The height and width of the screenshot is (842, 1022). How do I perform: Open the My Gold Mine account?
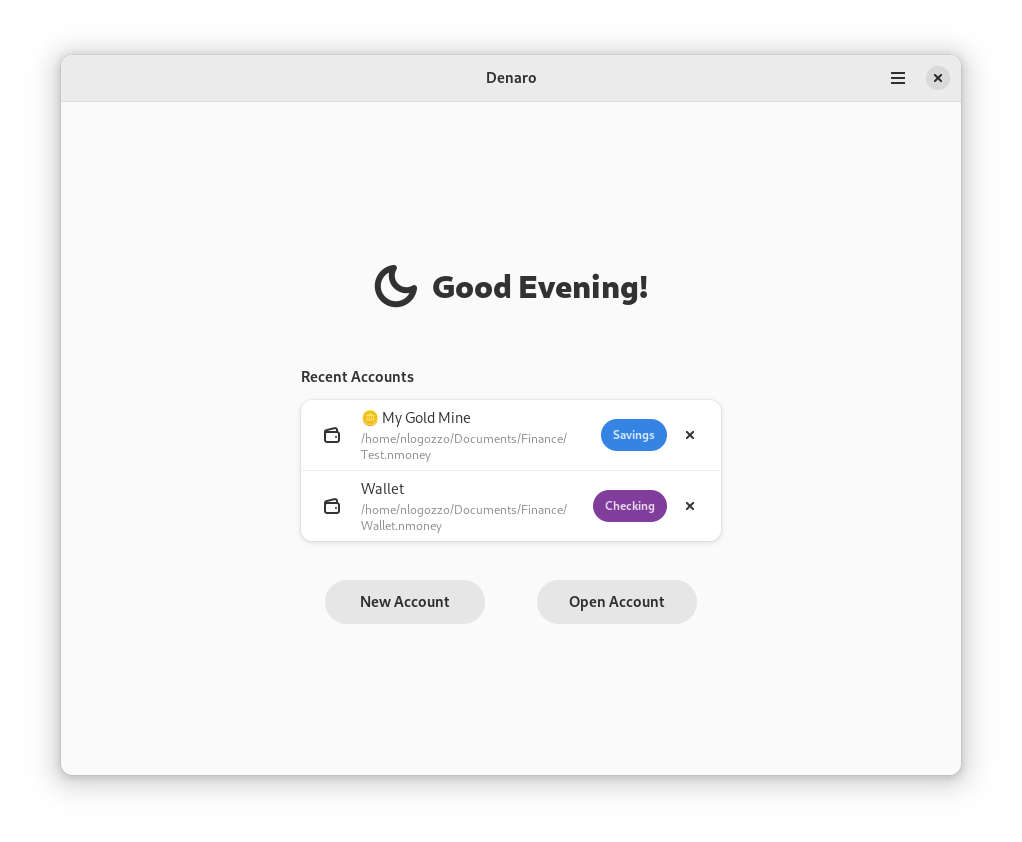(511, 435)
